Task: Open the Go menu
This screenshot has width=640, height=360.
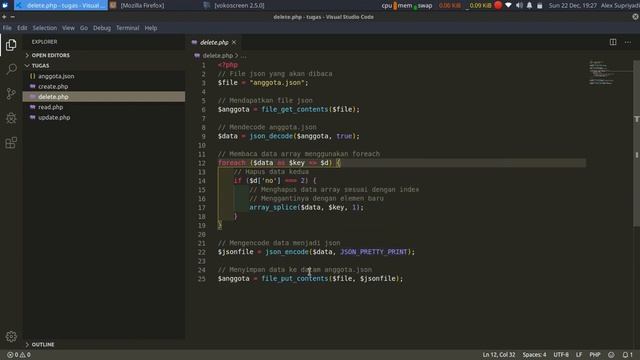Action: (84, 28)
